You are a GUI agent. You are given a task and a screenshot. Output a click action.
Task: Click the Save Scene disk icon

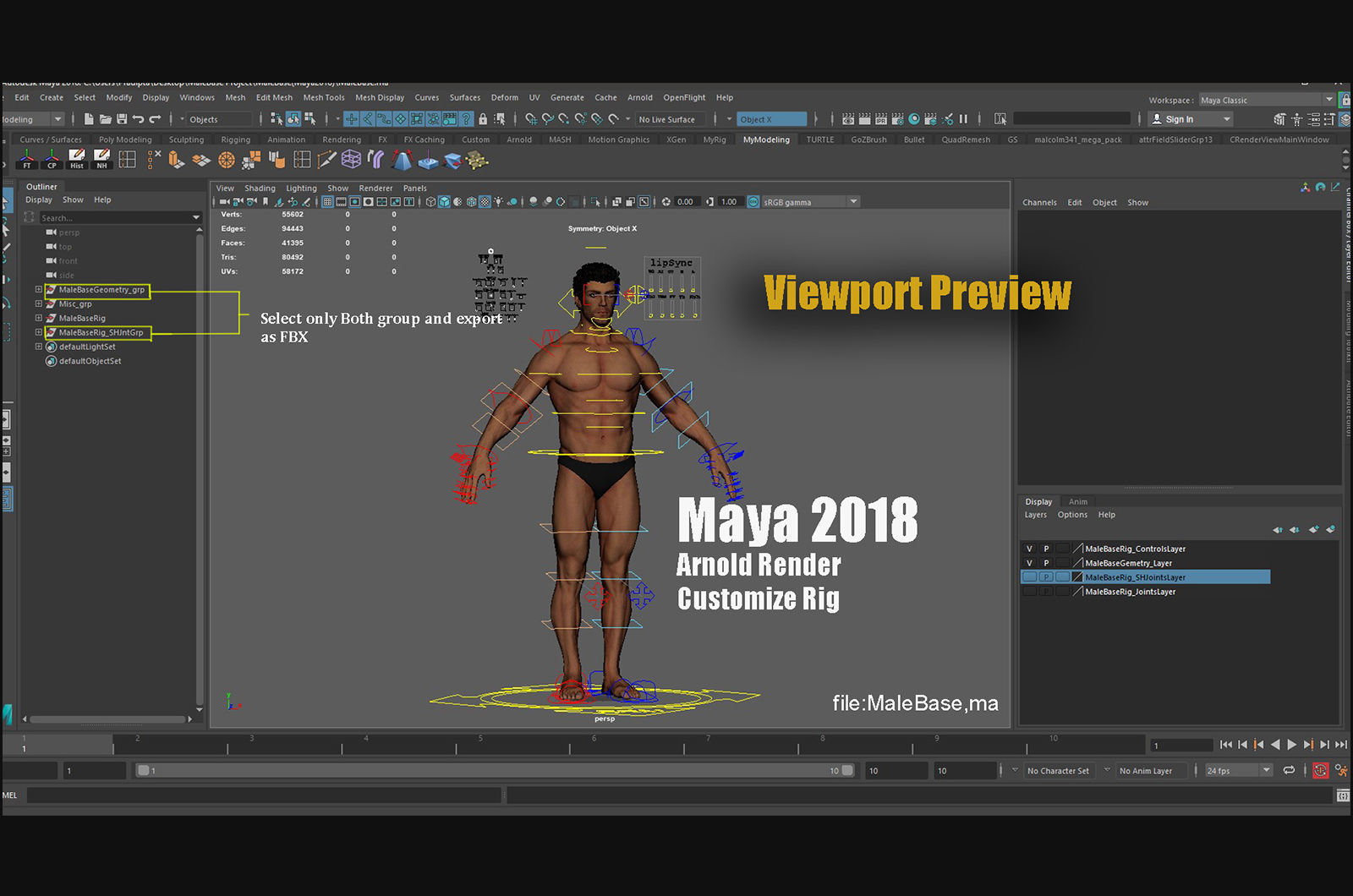(x=122, y=119)
